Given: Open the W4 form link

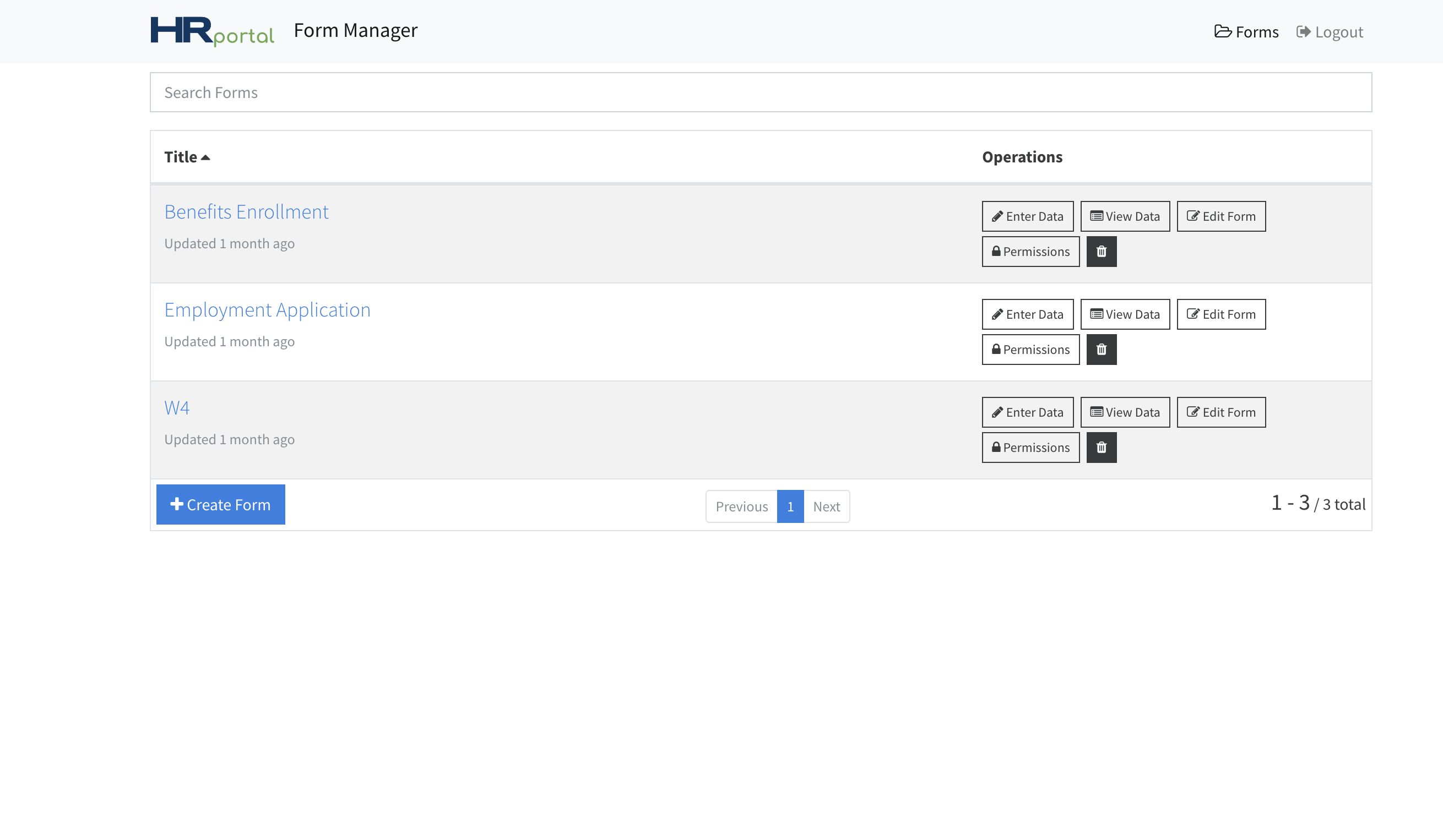Looking at the screenshot, I should tap(176, 407).
